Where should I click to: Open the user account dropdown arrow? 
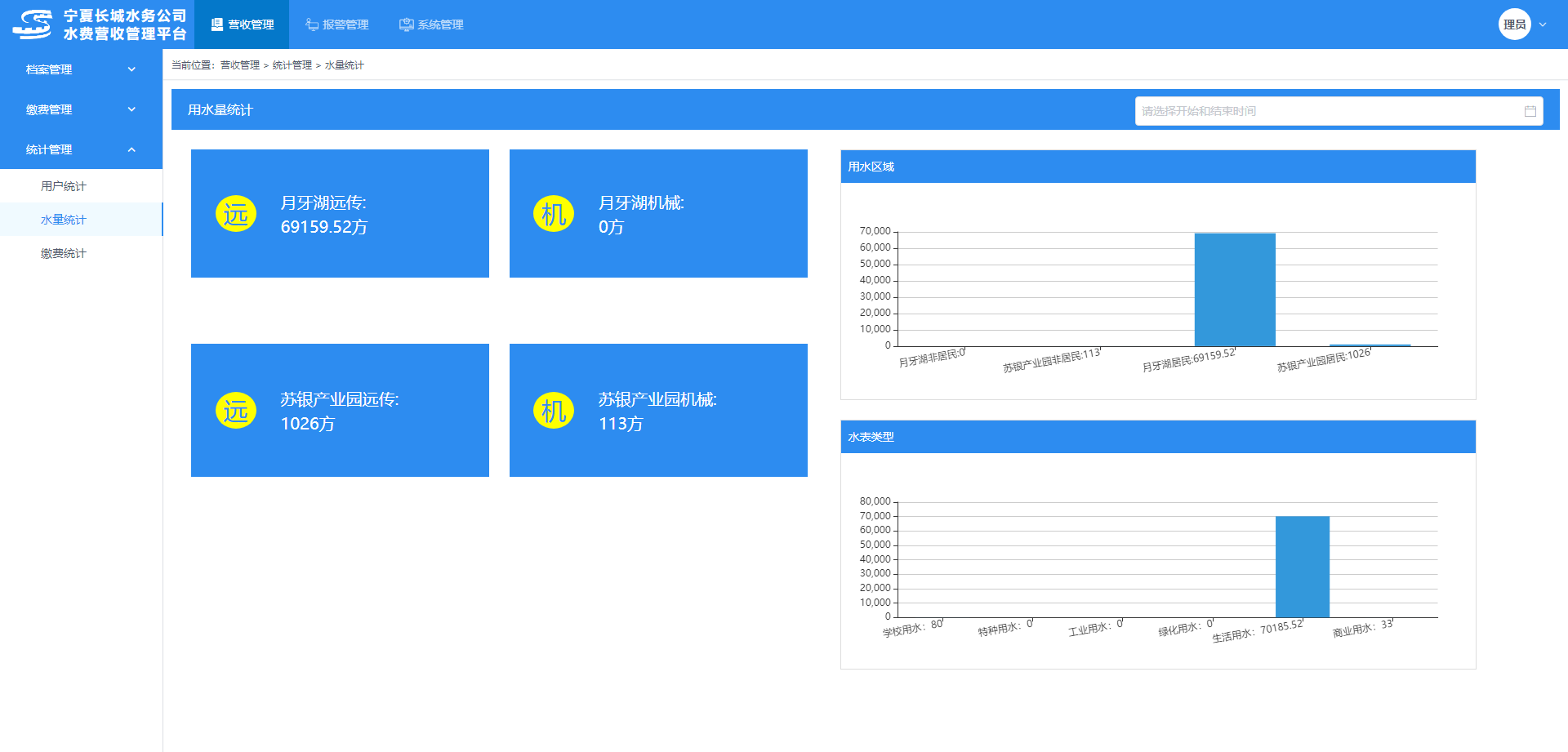(1543, 24)
